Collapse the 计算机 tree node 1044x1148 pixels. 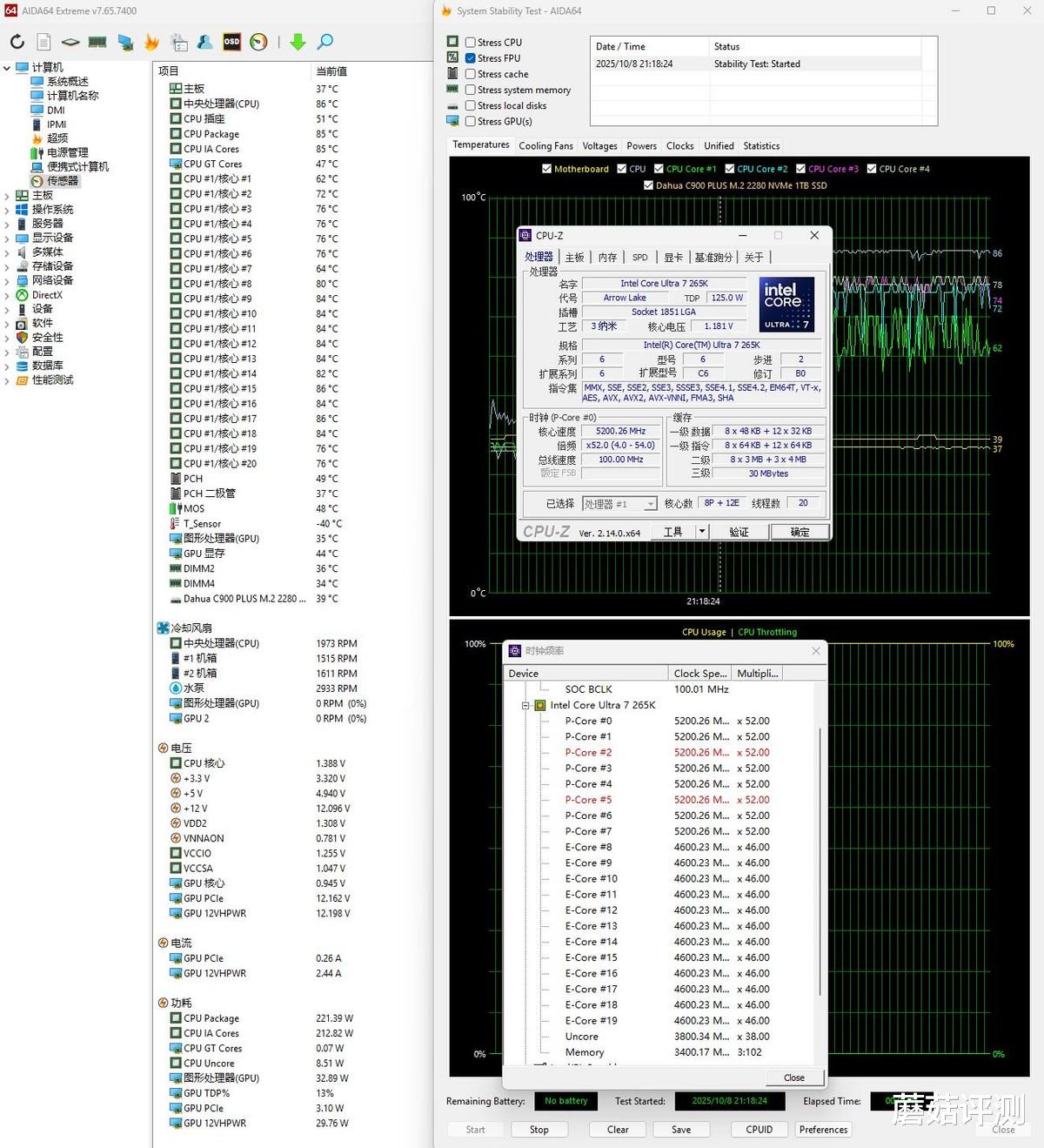click(x=7, y=68)
